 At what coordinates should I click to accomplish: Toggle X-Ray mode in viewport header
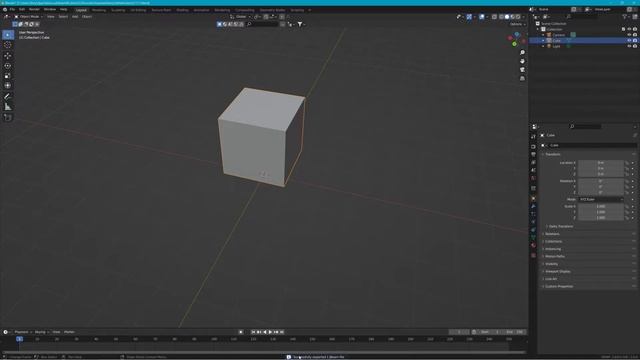pos(494,17)
